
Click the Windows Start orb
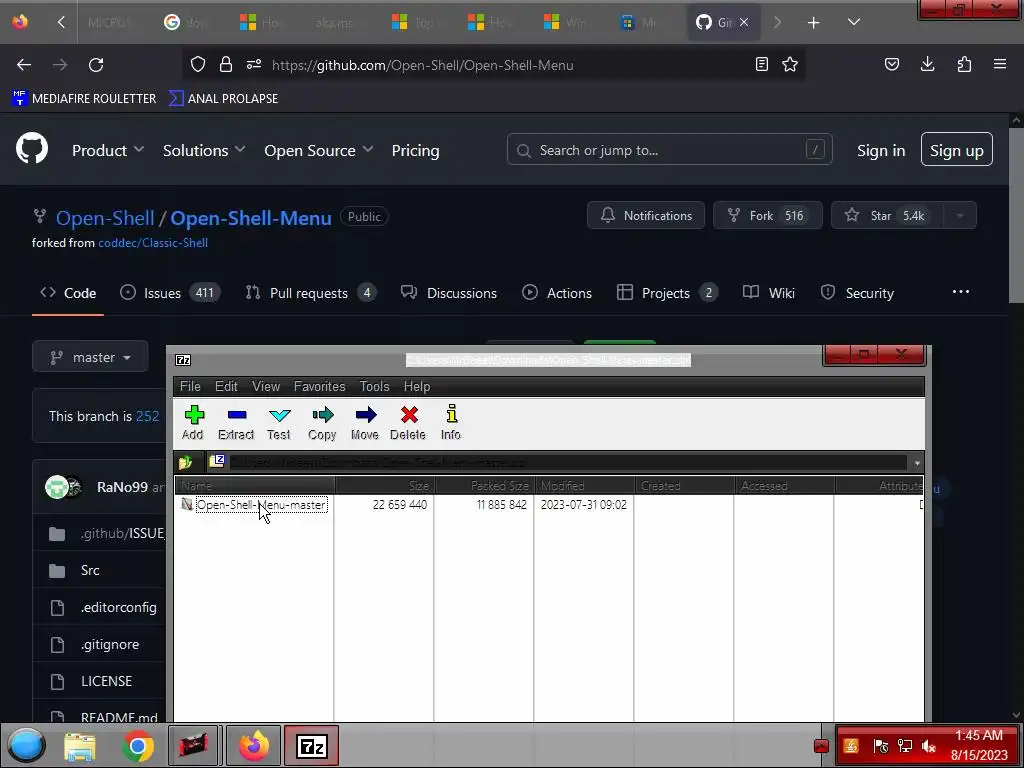coord(27,745)
